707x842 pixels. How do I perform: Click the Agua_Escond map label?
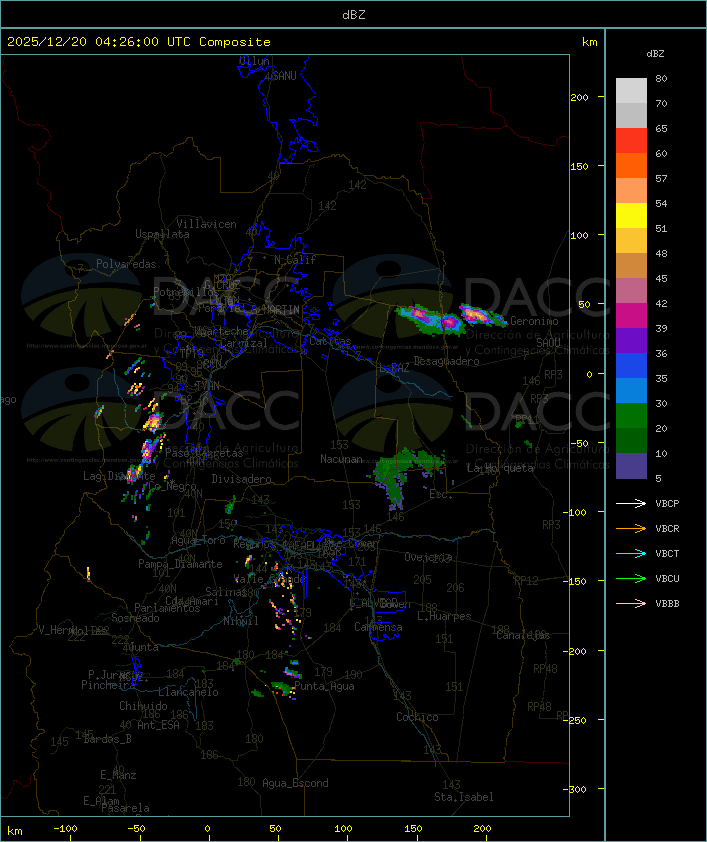tap(295, 783)
